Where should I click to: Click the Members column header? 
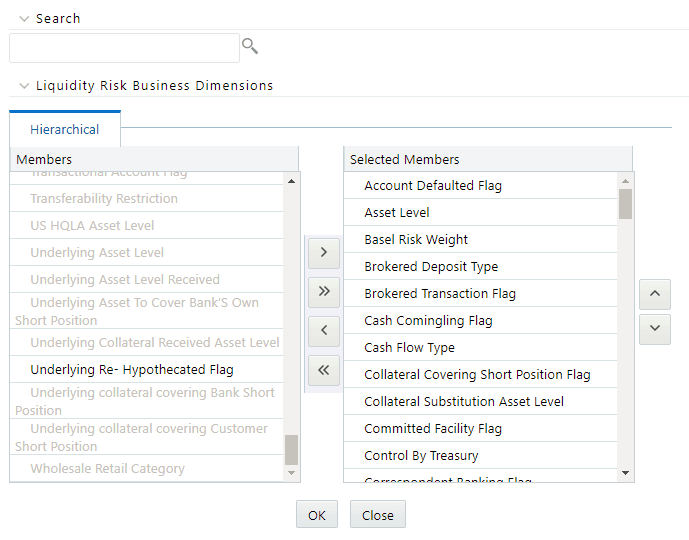(x=154, y=159)
